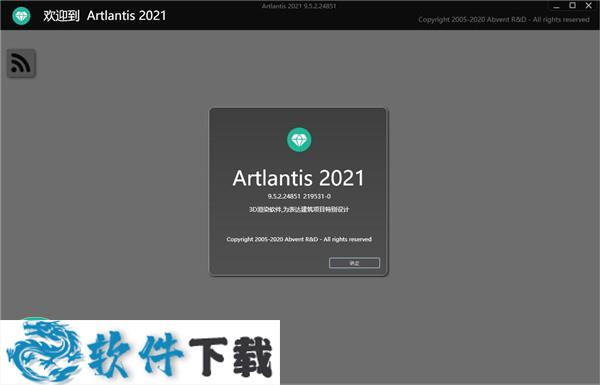Maximize the Artlantis 2021 window
This screenshot has width=600, height=385.
(572, 5)
